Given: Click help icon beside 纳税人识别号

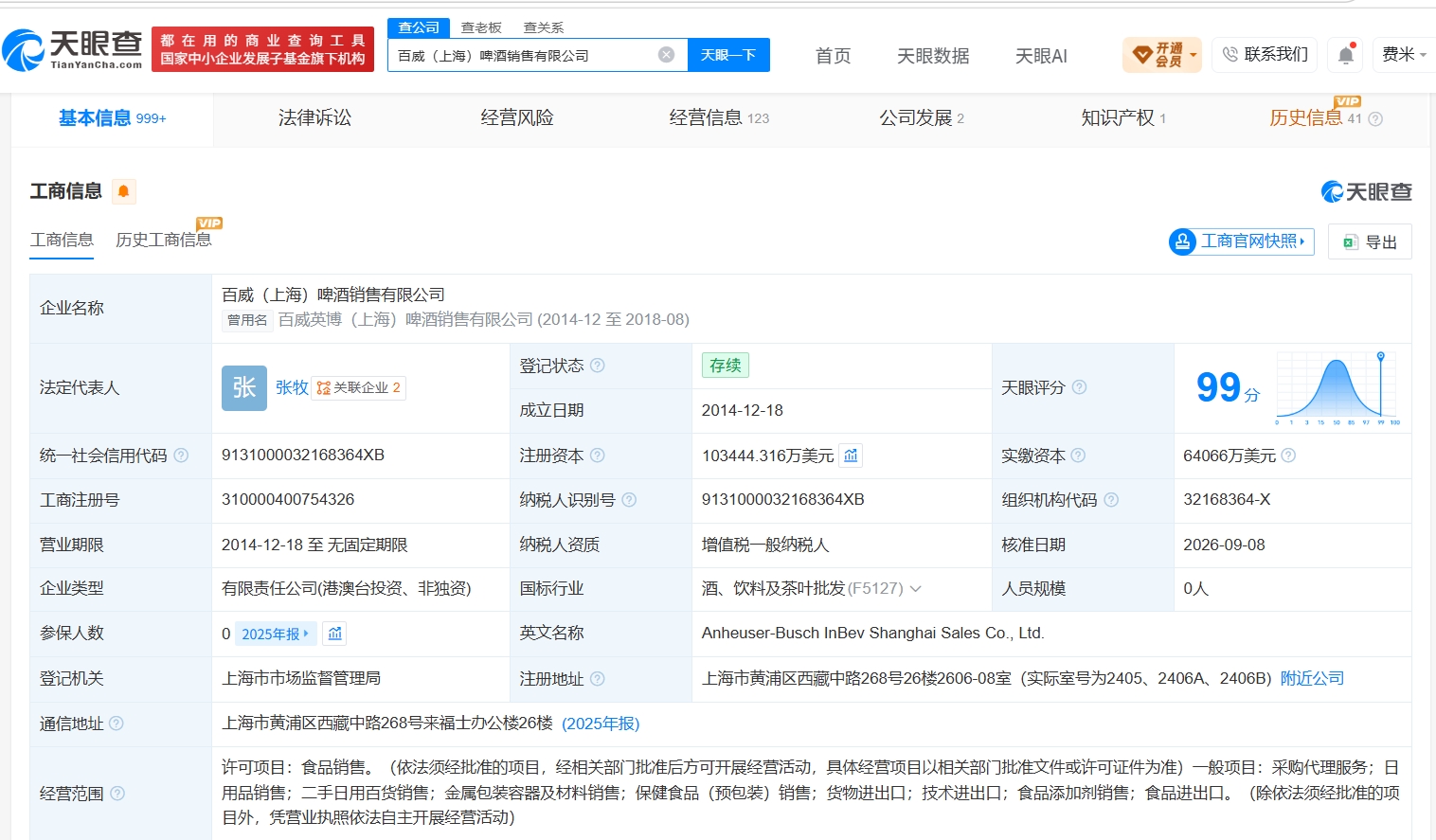Looking at the screenshot, I should coord(629,500).
